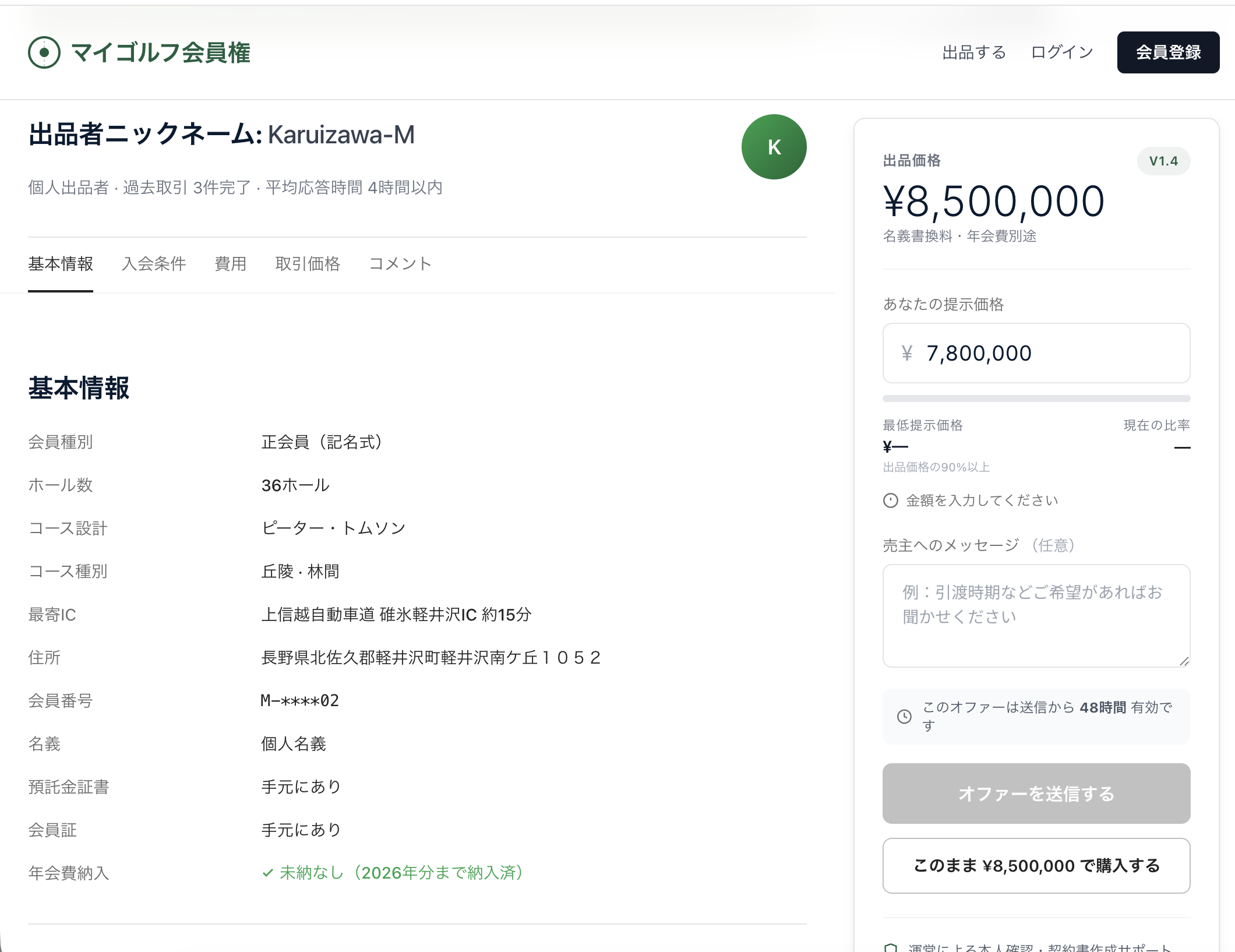This screenshot has width=1235, height=952.
Task: Click the マイゴルフ会員権 logo icon
Action: pyautogui.click(x=44, y=53)
